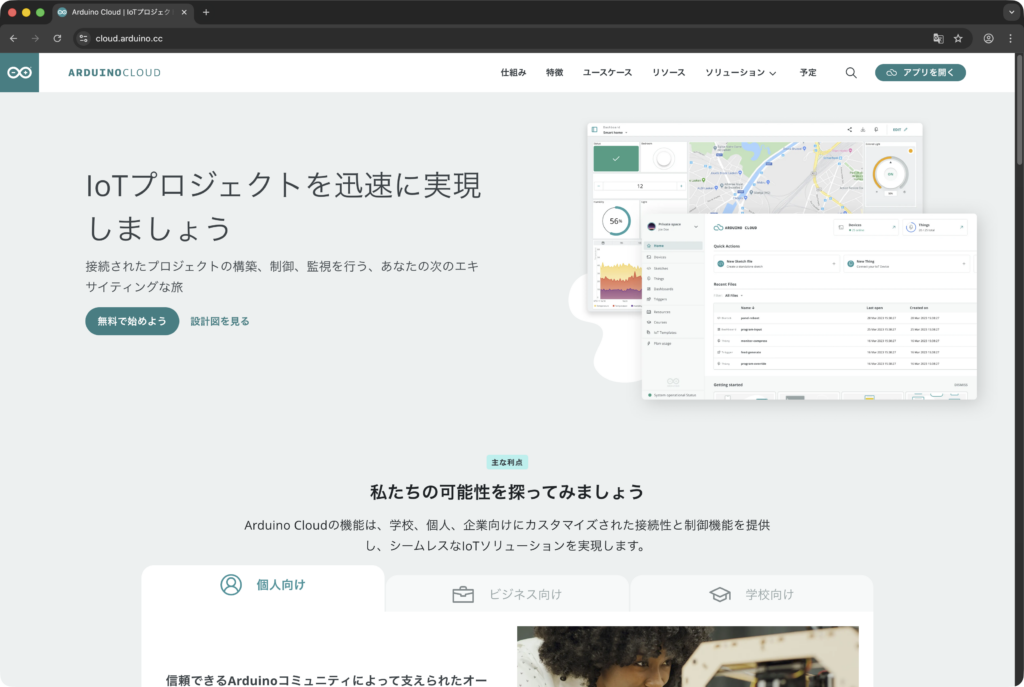This screenshot has width=1024, height=687.
Task: Expand the tab search chevron in Chrome
Action: 1008,12
